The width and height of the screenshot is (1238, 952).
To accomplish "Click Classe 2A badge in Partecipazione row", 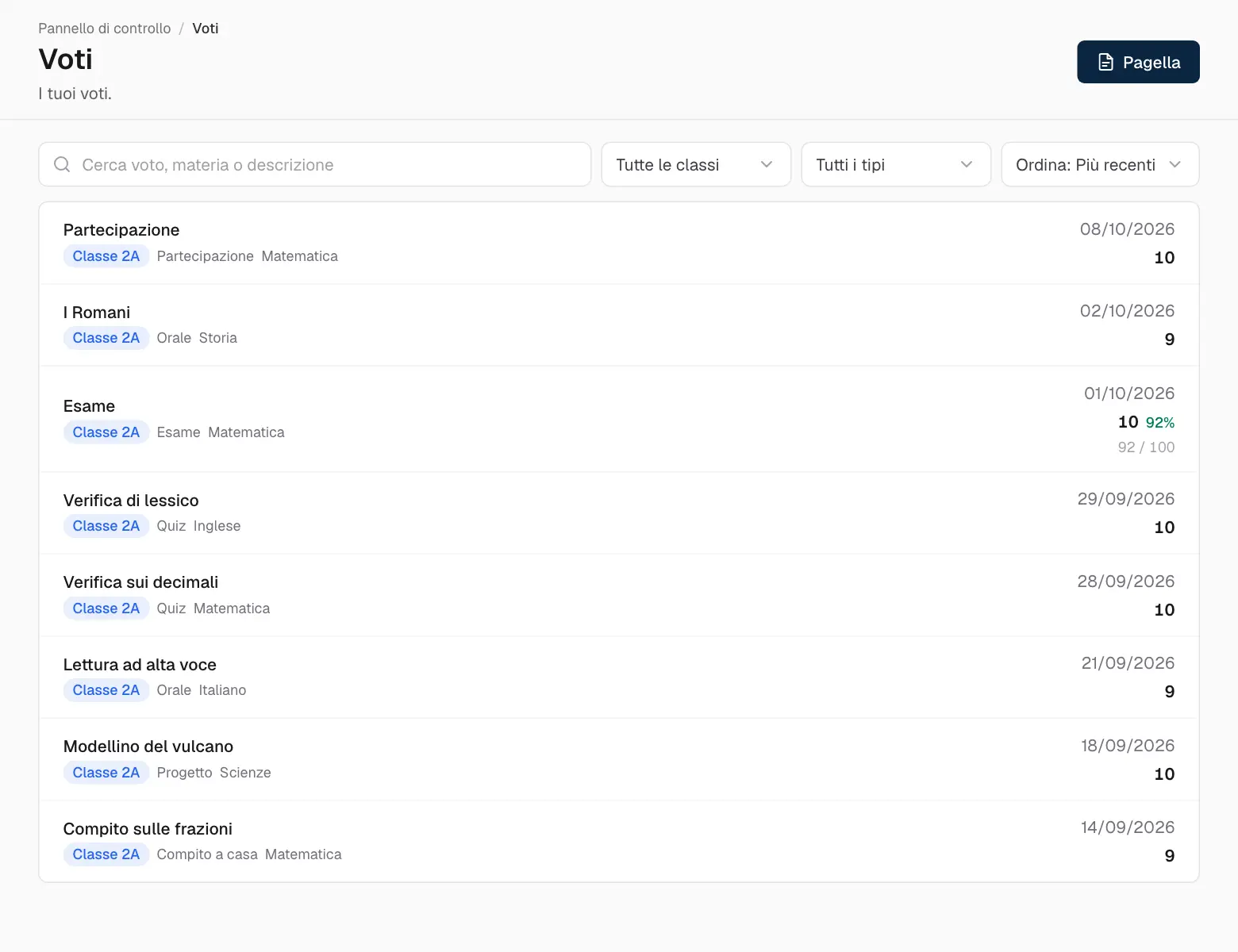I will point(106,256).
